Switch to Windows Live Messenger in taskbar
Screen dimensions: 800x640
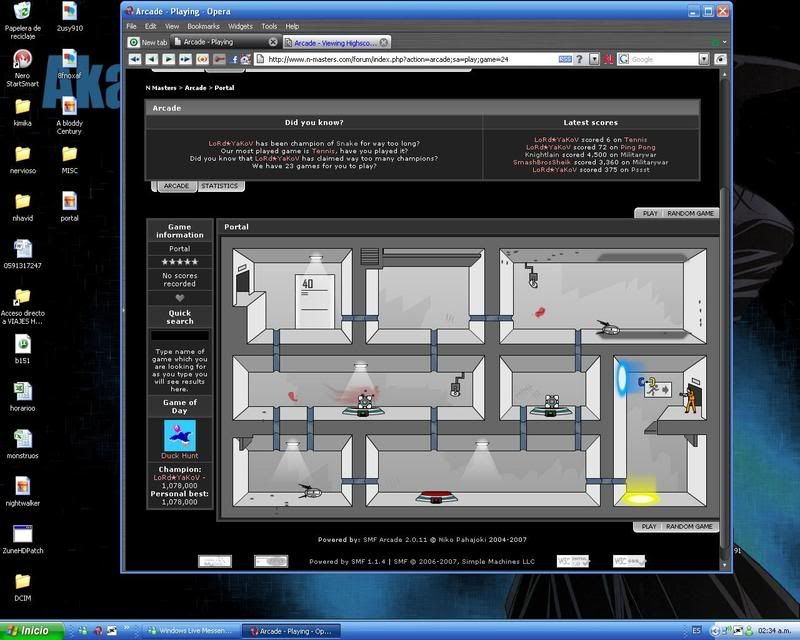coord(189,631)
